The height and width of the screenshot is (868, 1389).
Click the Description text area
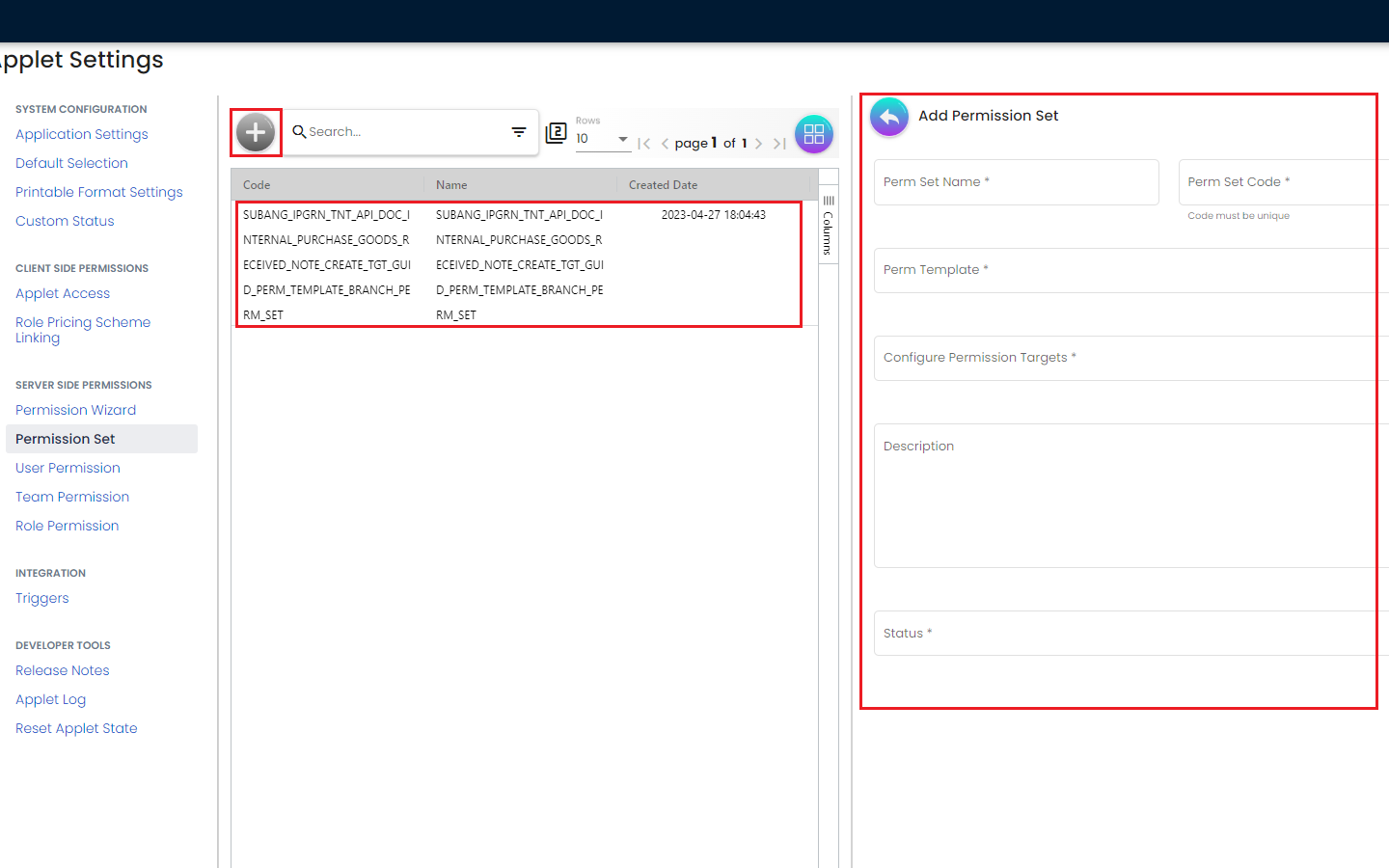1124,496
